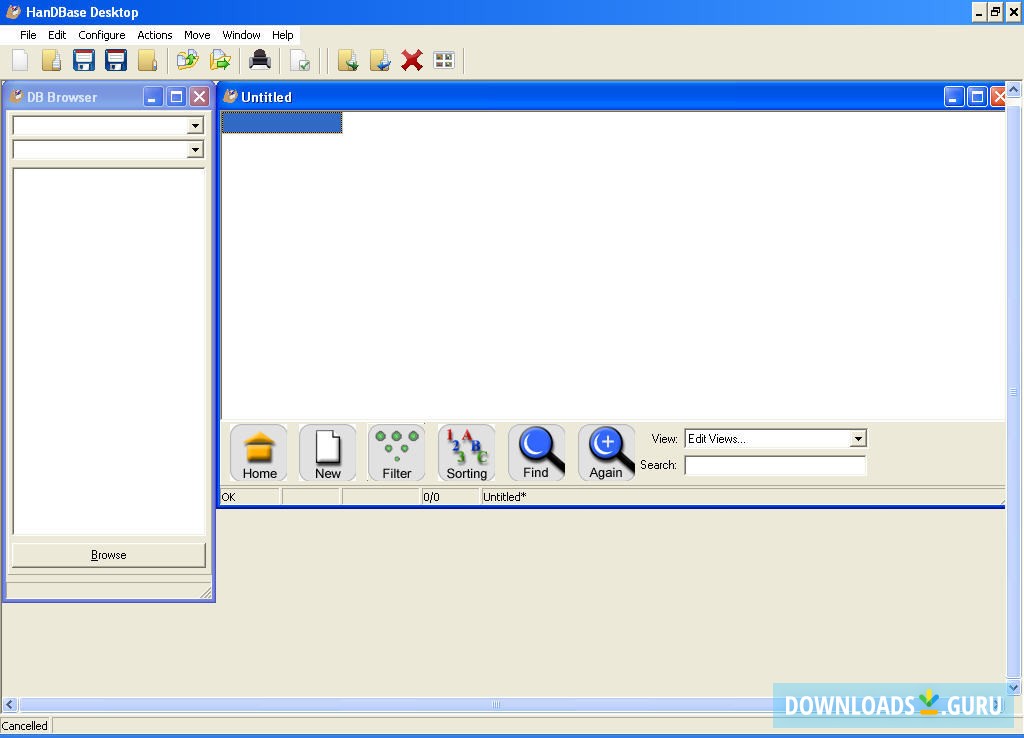The height and width of the screenshot is (738, 1024).
Task: Open the Edit Views dropdown
Action: point(858,438)
